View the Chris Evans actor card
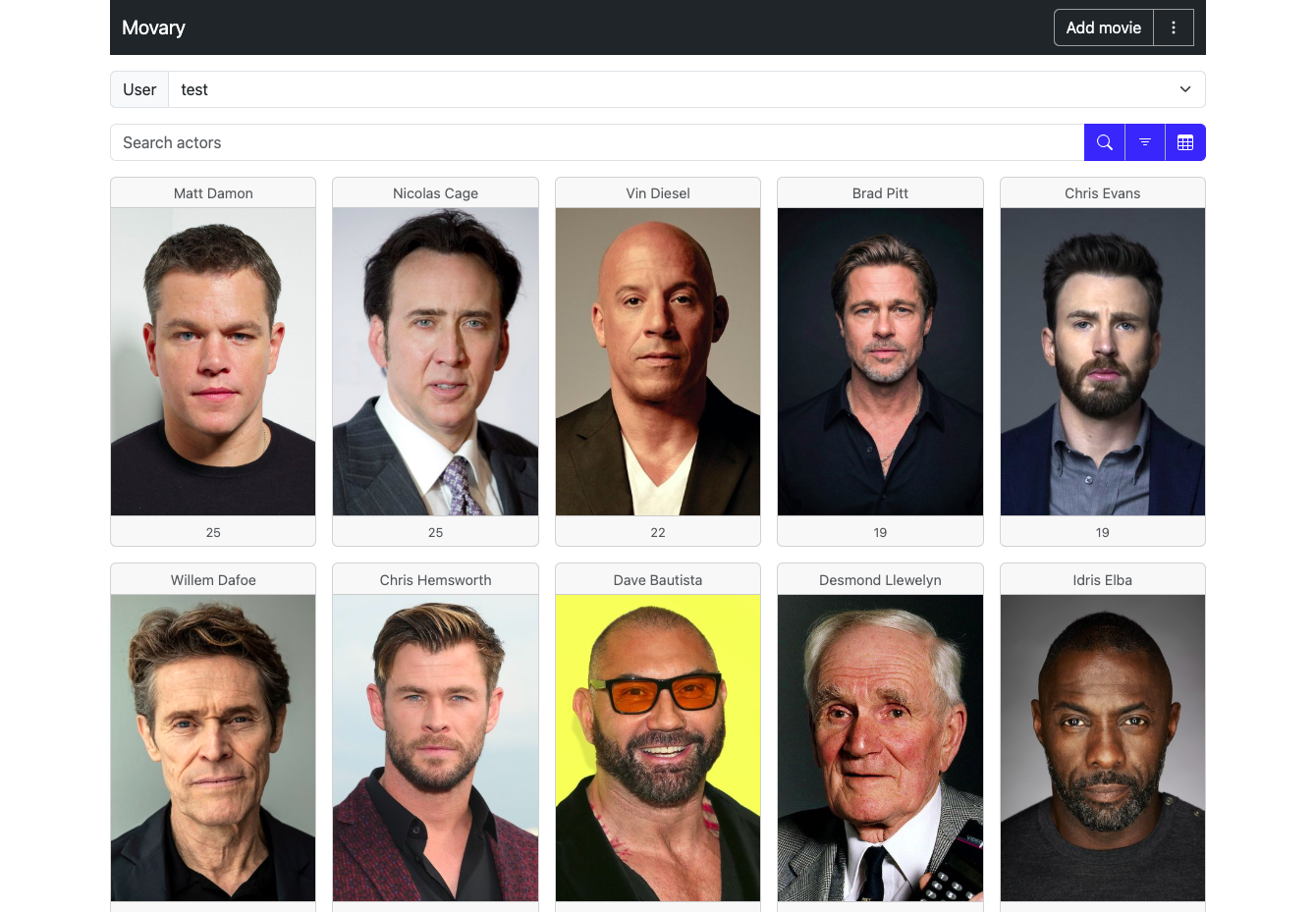Image resolution: width=1316 pixels, height=912 pixels. coord(1103,361)
